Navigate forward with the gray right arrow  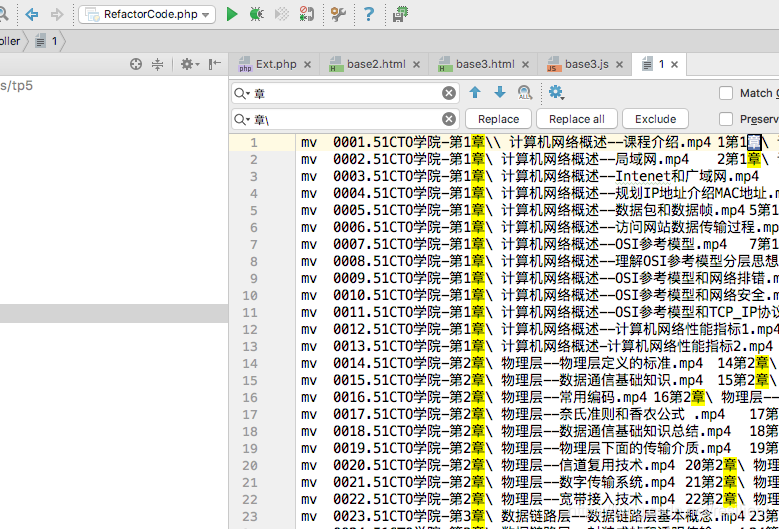[57, 14]
